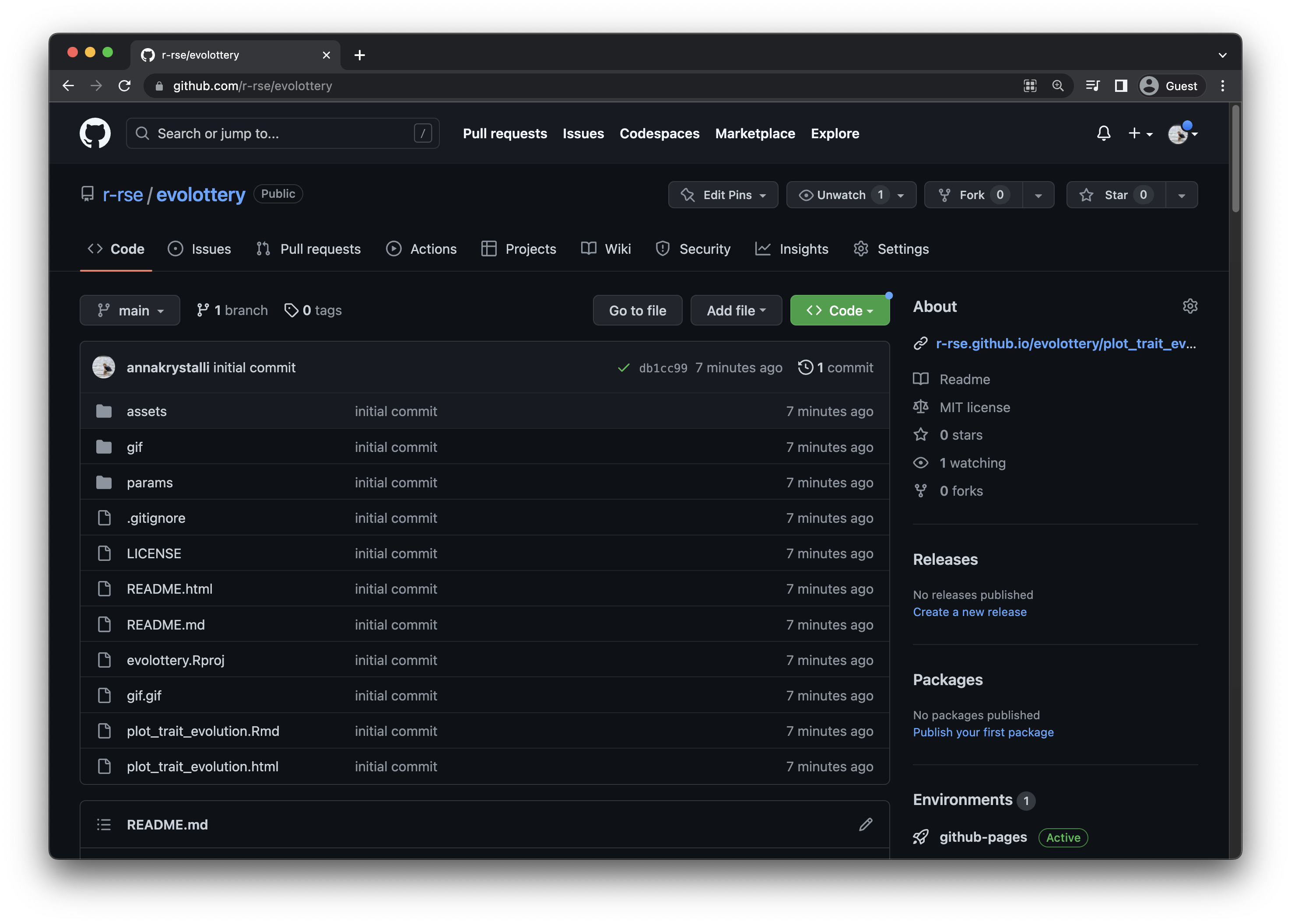Image resolution: width=1291 pixels, height=924 pixels.
Task: Click the params folder icon
Action: click(x=104, y=482)
